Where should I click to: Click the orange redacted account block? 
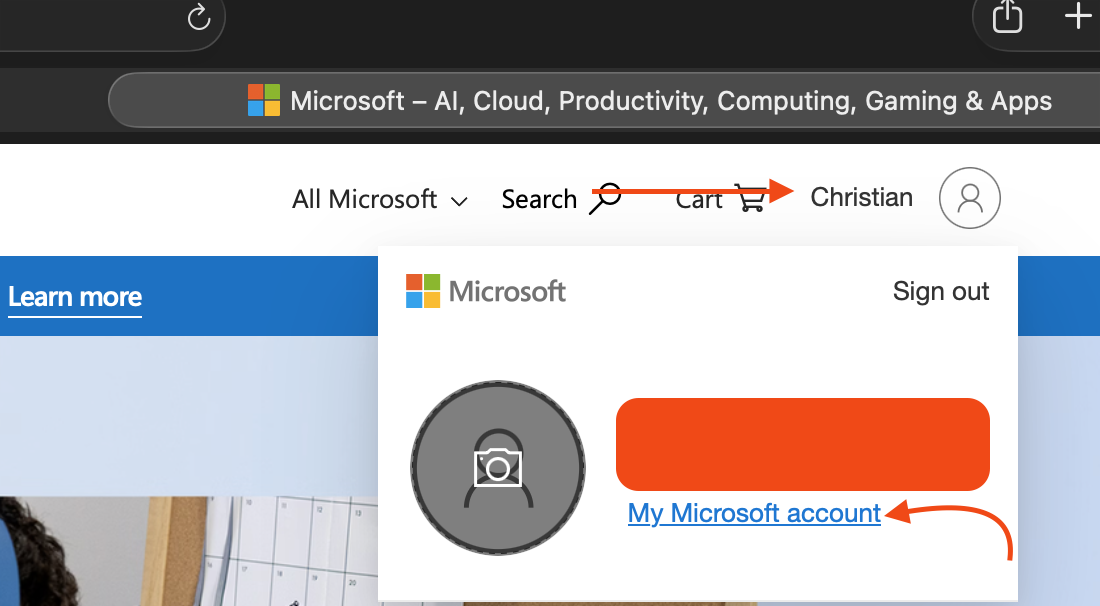(x=802, y=444)
